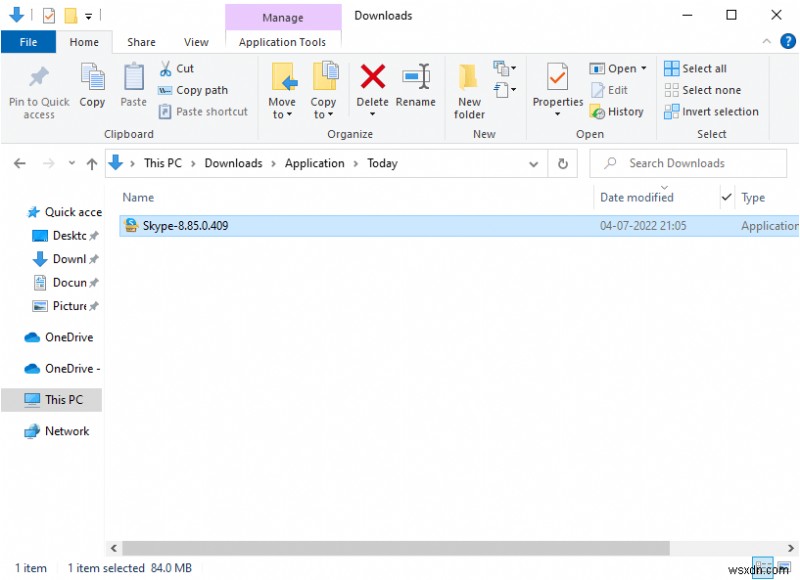Search Downloads input field
The width and height of the screenshot is (800, 580).
pyautogui.click(x=688, y=163)
